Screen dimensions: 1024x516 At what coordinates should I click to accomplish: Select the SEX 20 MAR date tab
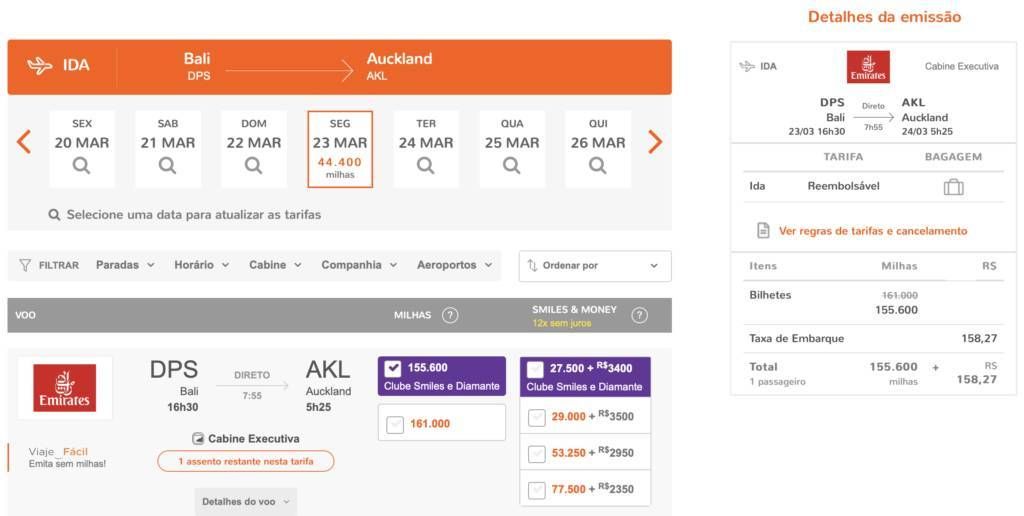[x=82, y=149]
